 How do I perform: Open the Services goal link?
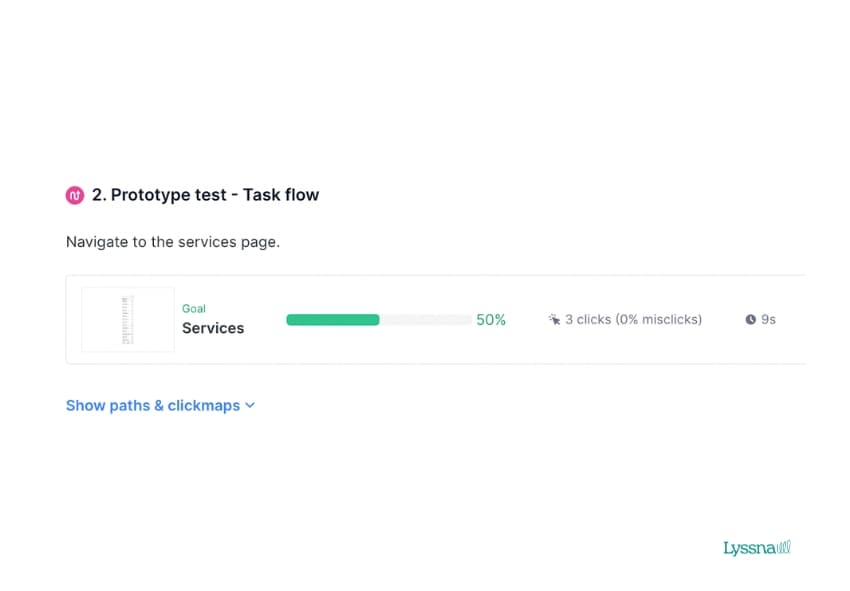[213, 328]
